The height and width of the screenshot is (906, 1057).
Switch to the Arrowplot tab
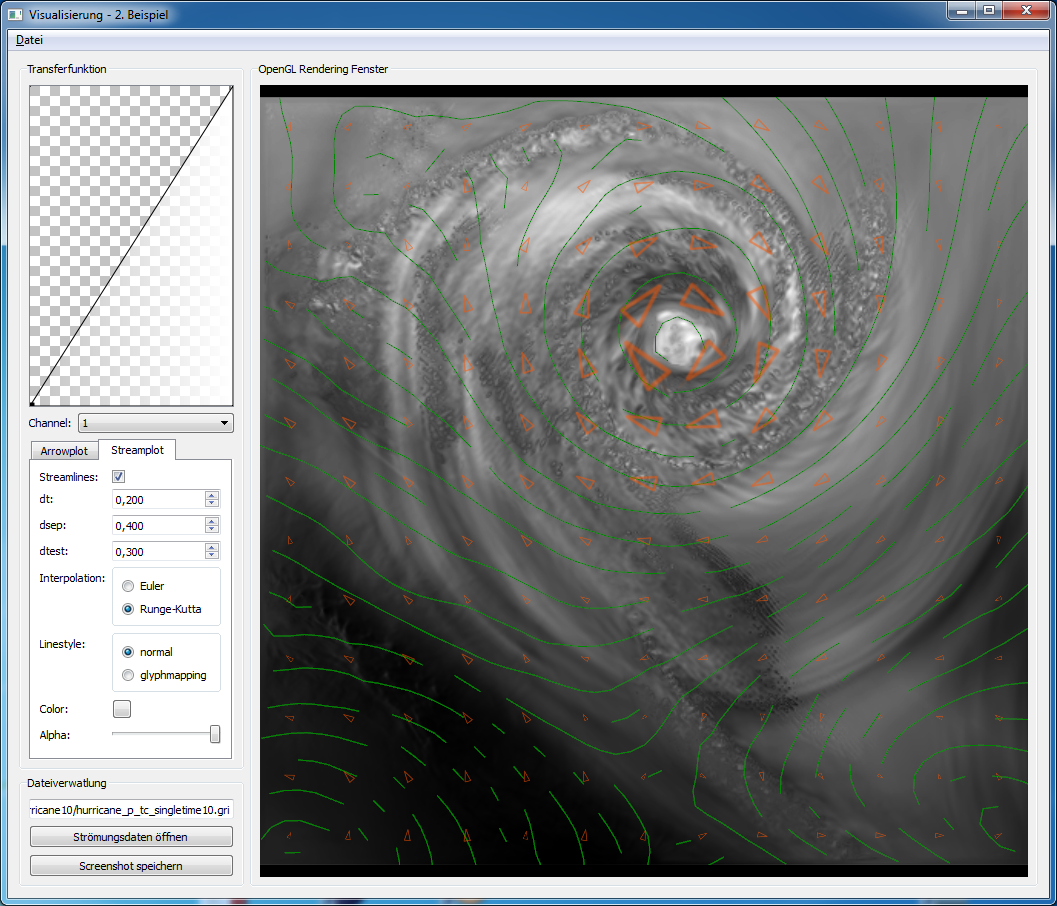(64, 451)
